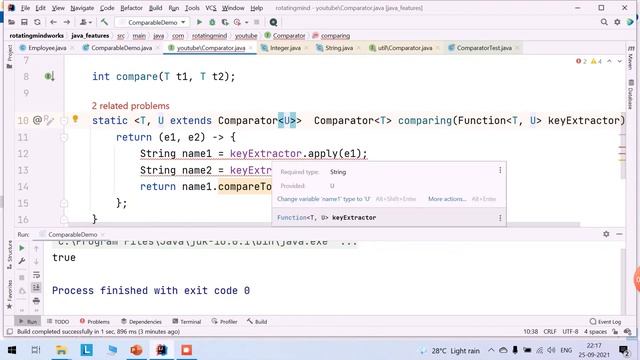This screenshot has width=640, height=360.
Task: Open the error popup three-dot menu
Action: pyautogui.click(x=500, y=170)
